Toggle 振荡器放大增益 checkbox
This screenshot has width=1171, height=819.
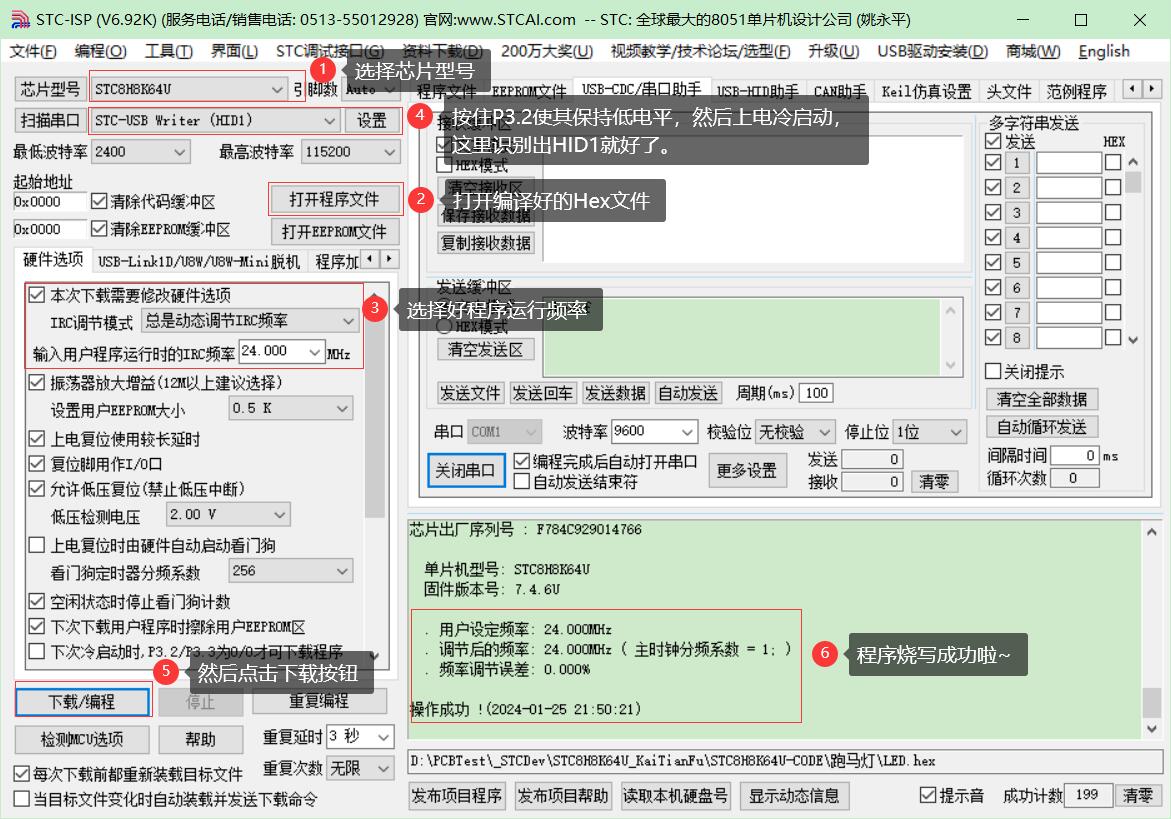pyautogui.click(x=36, y=382)
